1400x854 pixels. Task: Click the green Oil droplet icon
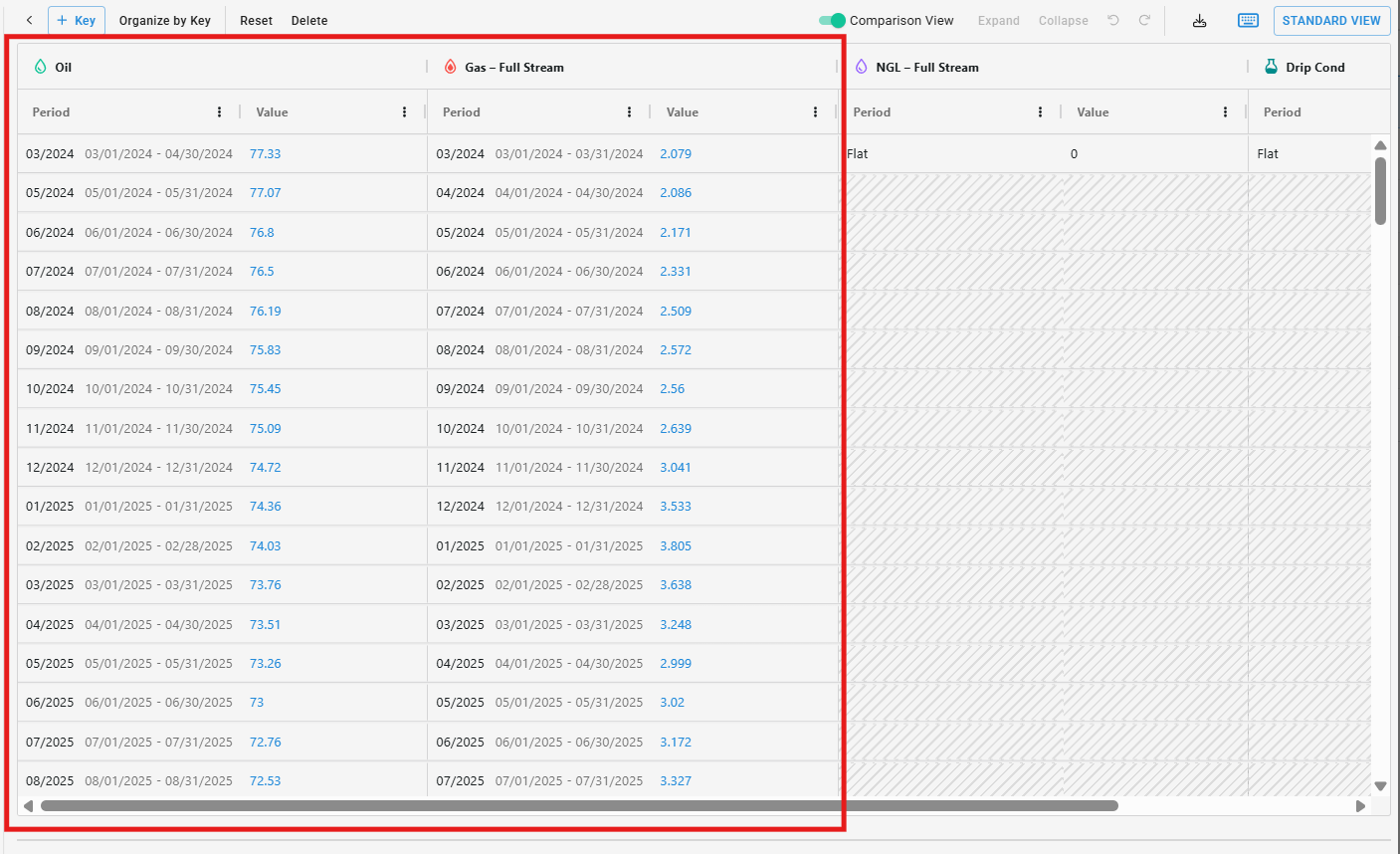41,67
